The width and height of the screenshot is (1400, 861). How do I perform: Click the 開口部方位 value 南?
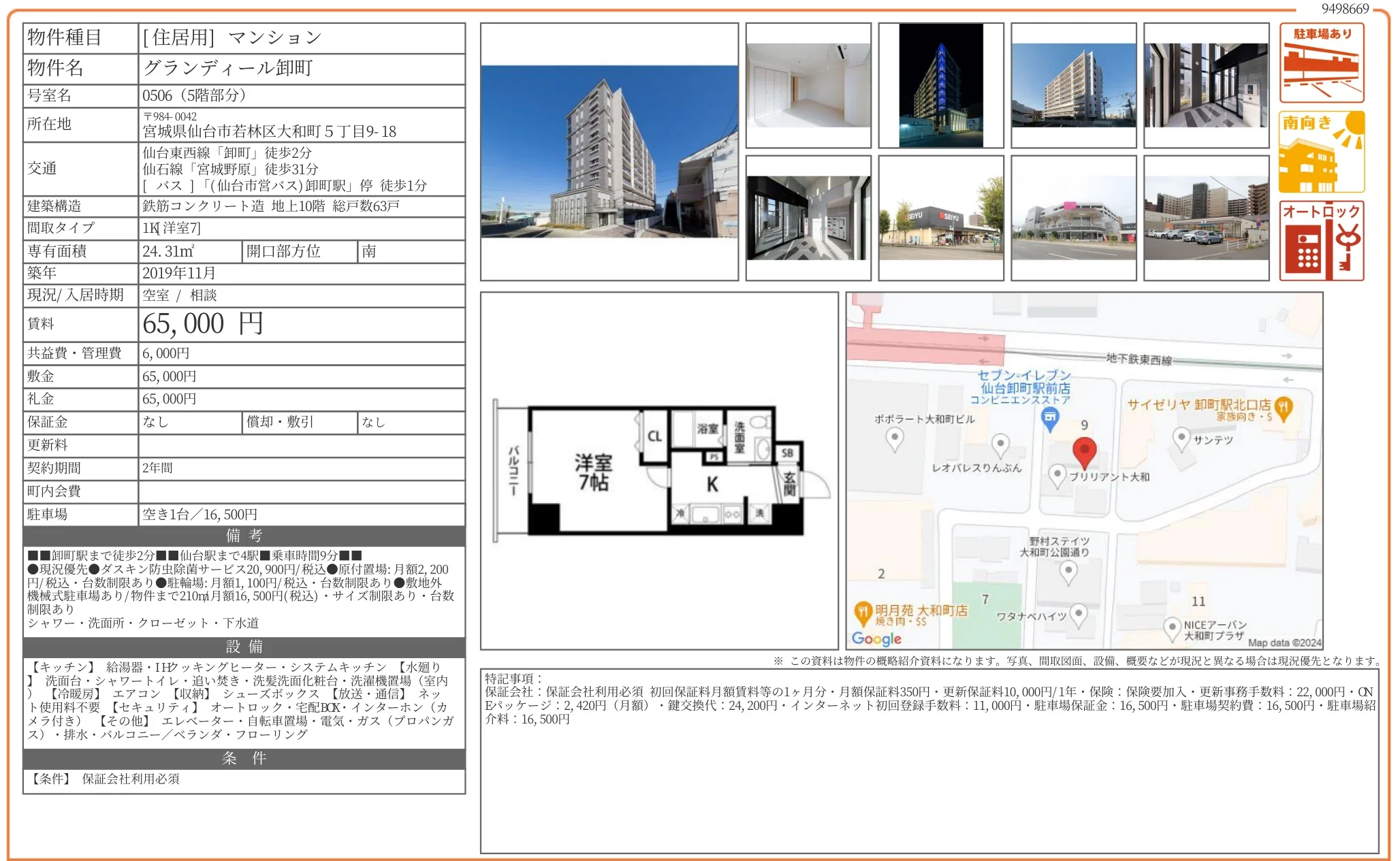369,251
